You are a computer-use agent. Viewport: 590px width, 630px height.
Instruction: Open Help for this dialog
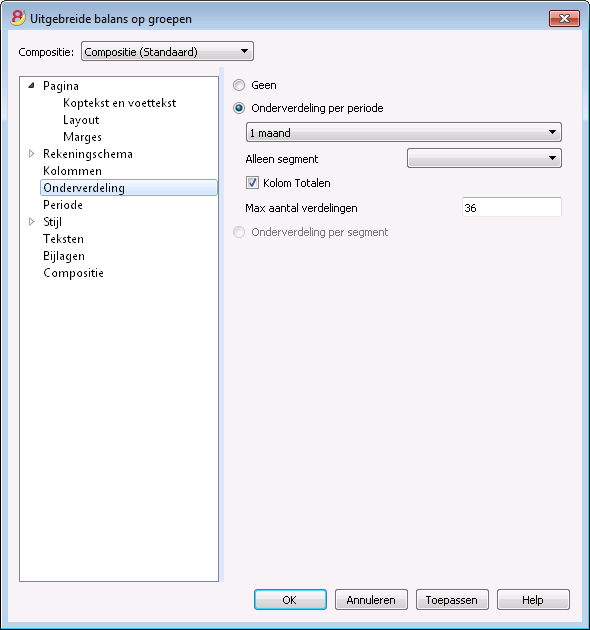[533, 600]
